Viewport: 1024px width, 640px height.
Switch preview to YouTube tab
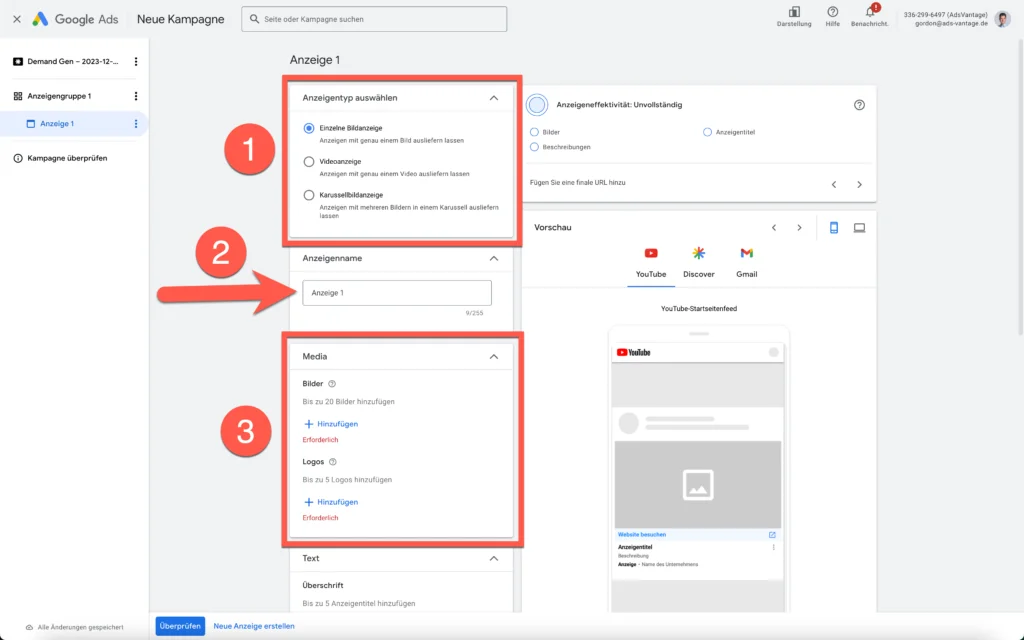[x=651, y=263]
